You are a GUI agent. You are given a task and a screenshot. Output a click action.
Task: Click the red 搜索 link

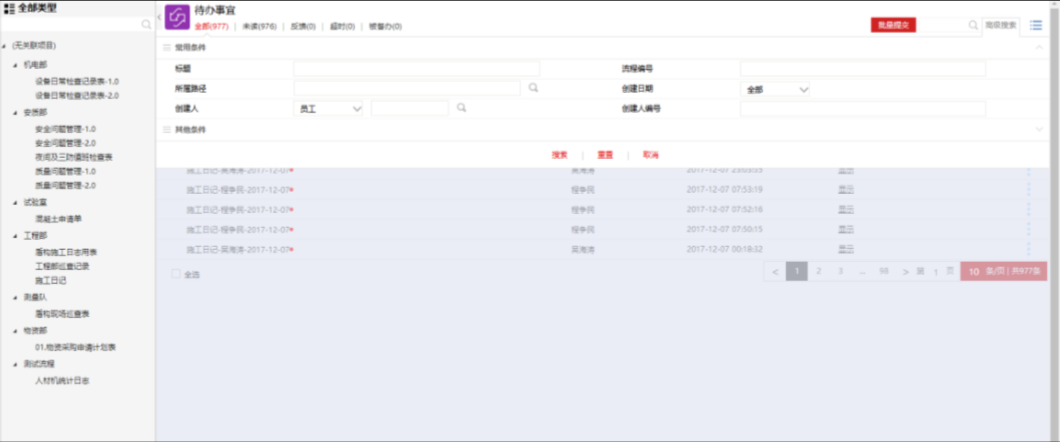[559, 155]
